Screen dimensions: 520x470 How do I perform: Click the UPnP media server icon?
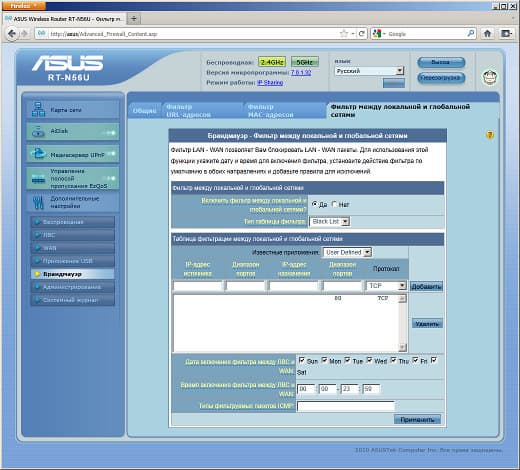point(38,153)
